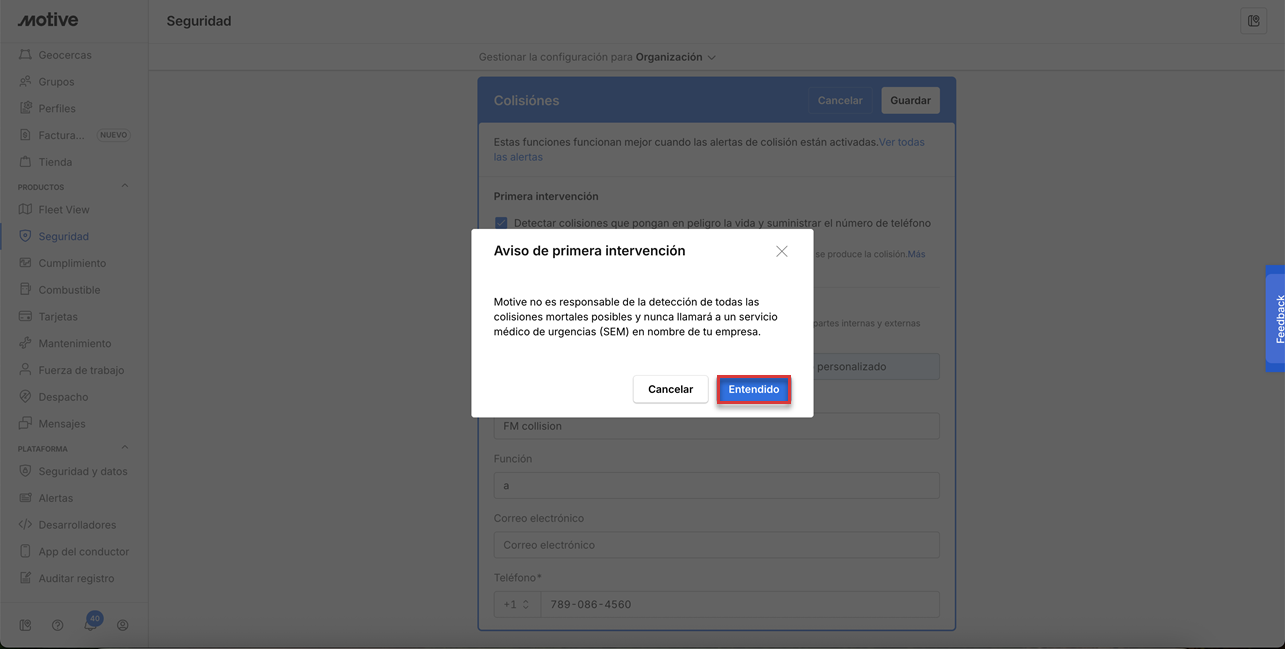
Task: Click Cancelar in the dialog
Action: 670,389
